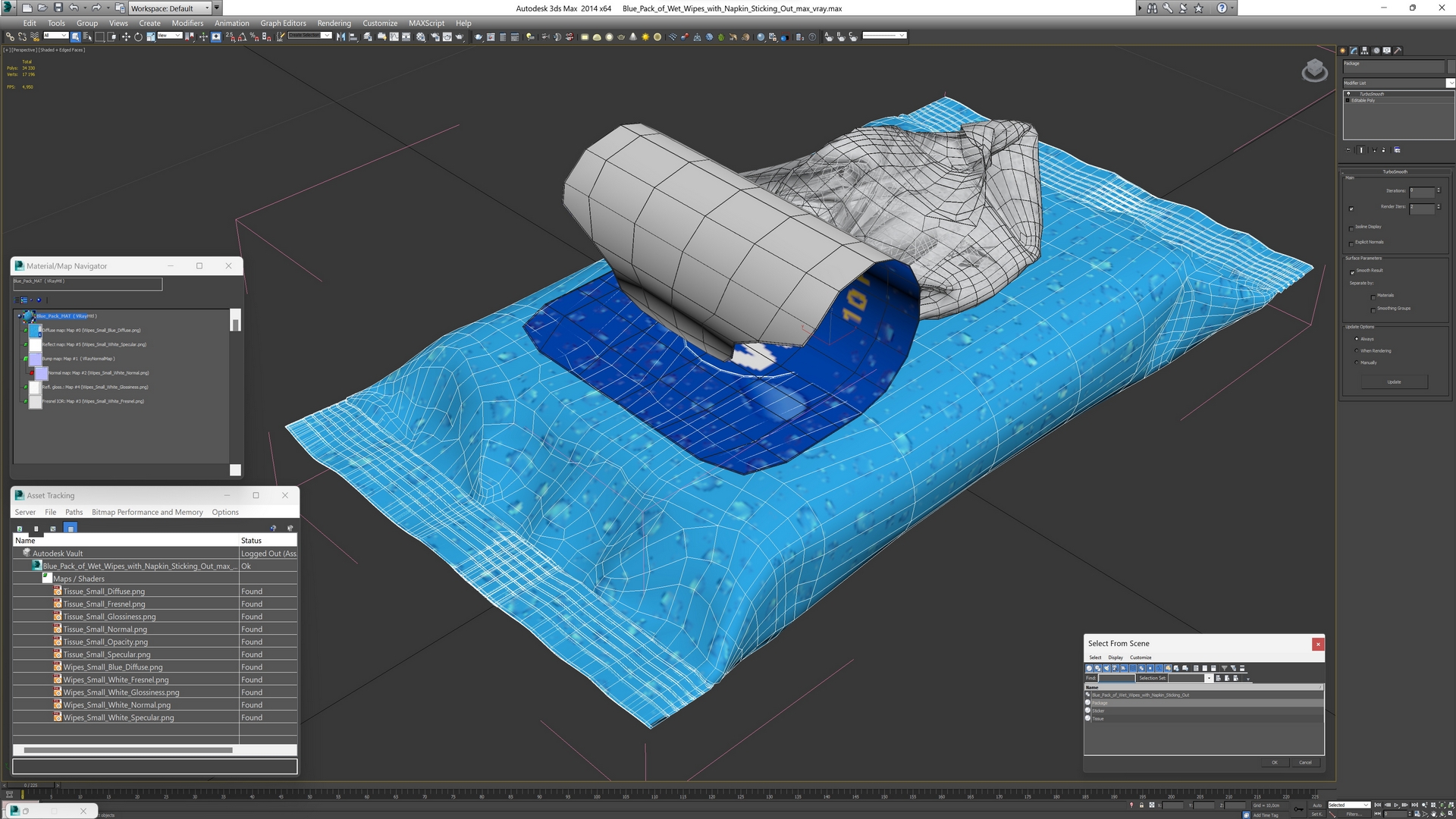Click the Help question mark icon
Viewport: 1456px width, 819px height.
pos(1222,8)
